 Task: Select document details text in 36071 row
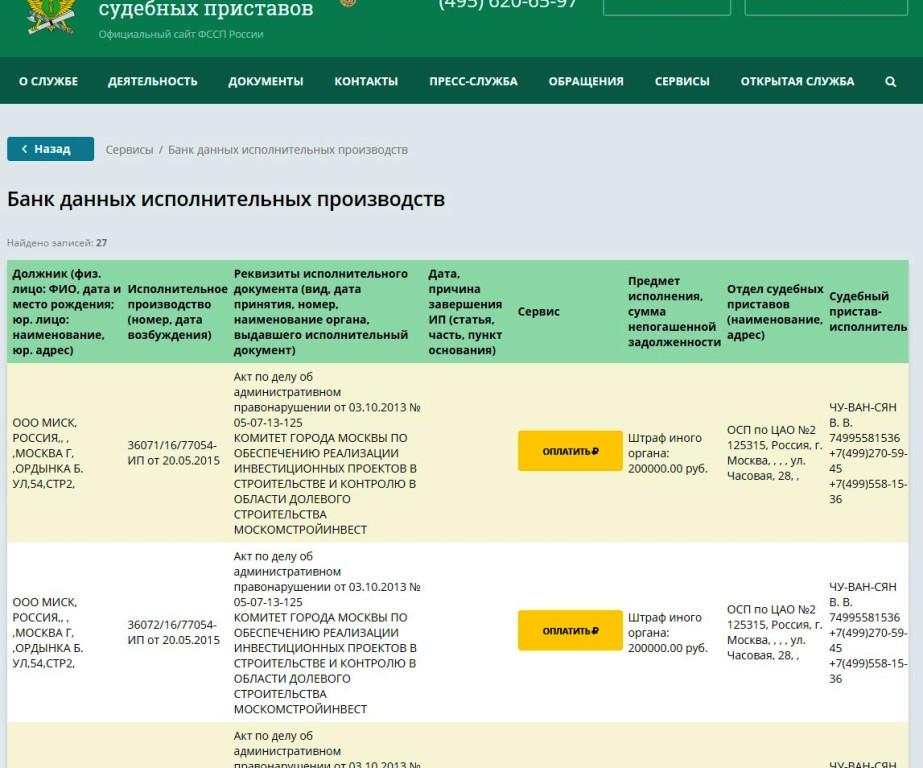327,453
